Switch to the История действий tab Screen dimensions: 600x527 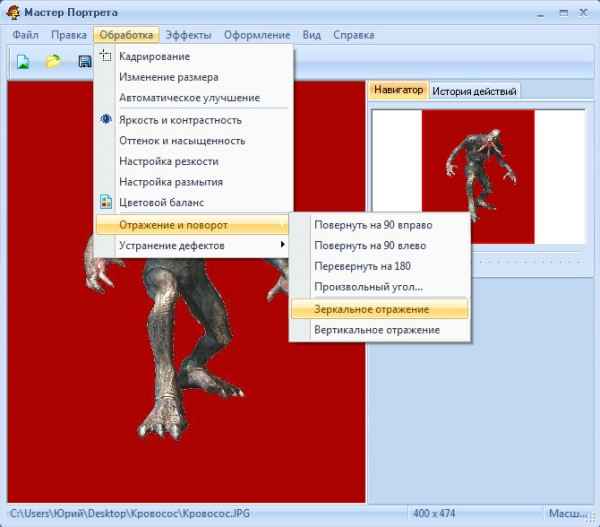474,91
